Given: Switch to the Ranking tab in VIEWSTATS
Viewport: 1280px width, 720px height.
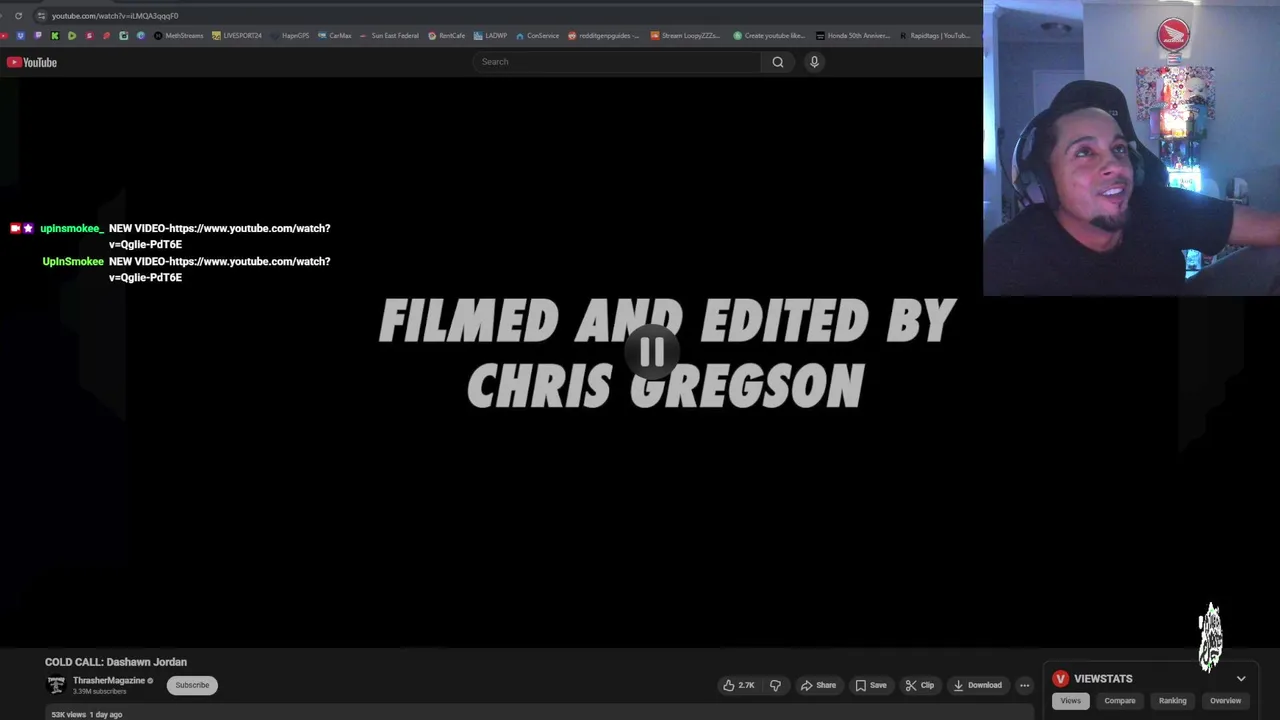Looking at the screenshot, I should click(x=1172, y=701).
